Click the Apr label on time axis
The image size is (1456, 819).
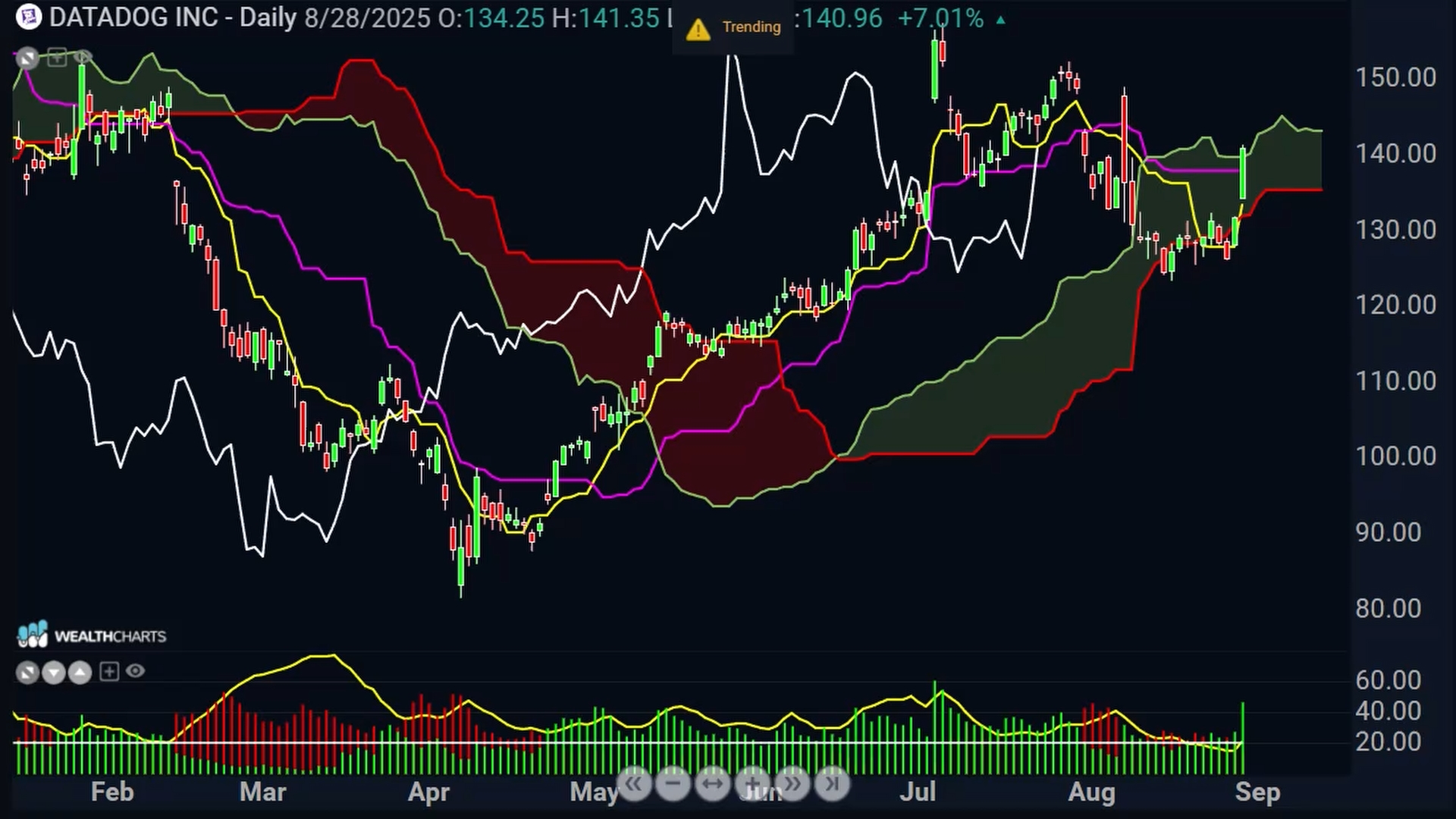coord(428,792)
